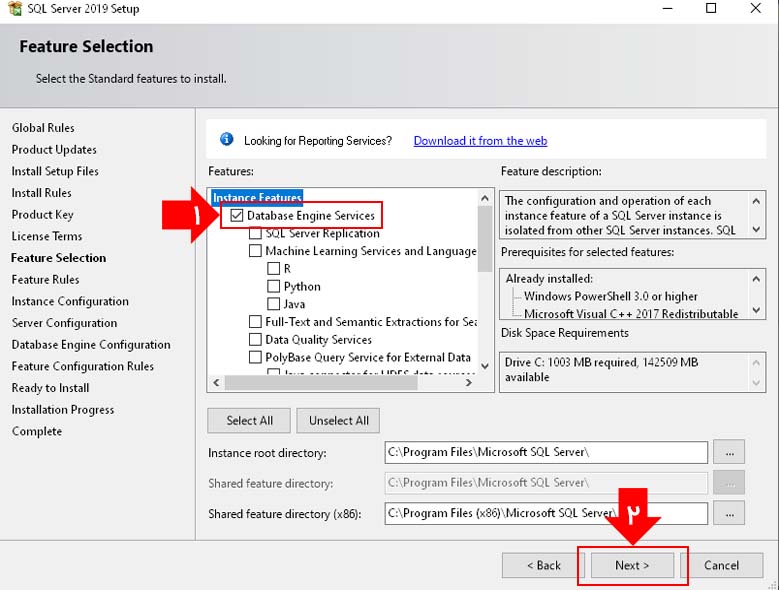Select License Terms step in sidebar
Viewport: 779px width, 590px height.
coord(47,236)
